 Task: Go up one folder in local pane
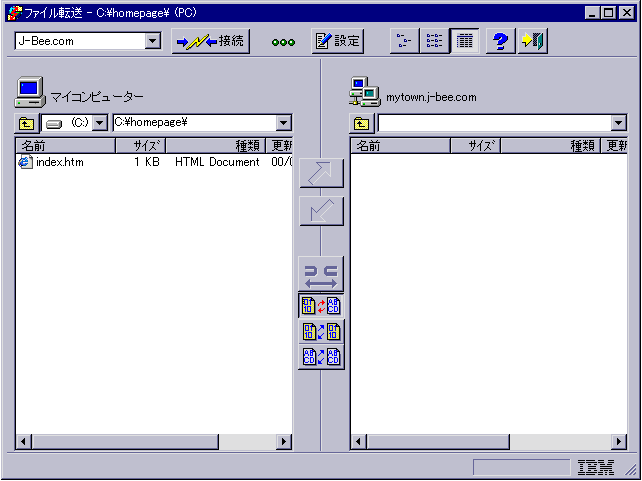[x=27, y=123]
